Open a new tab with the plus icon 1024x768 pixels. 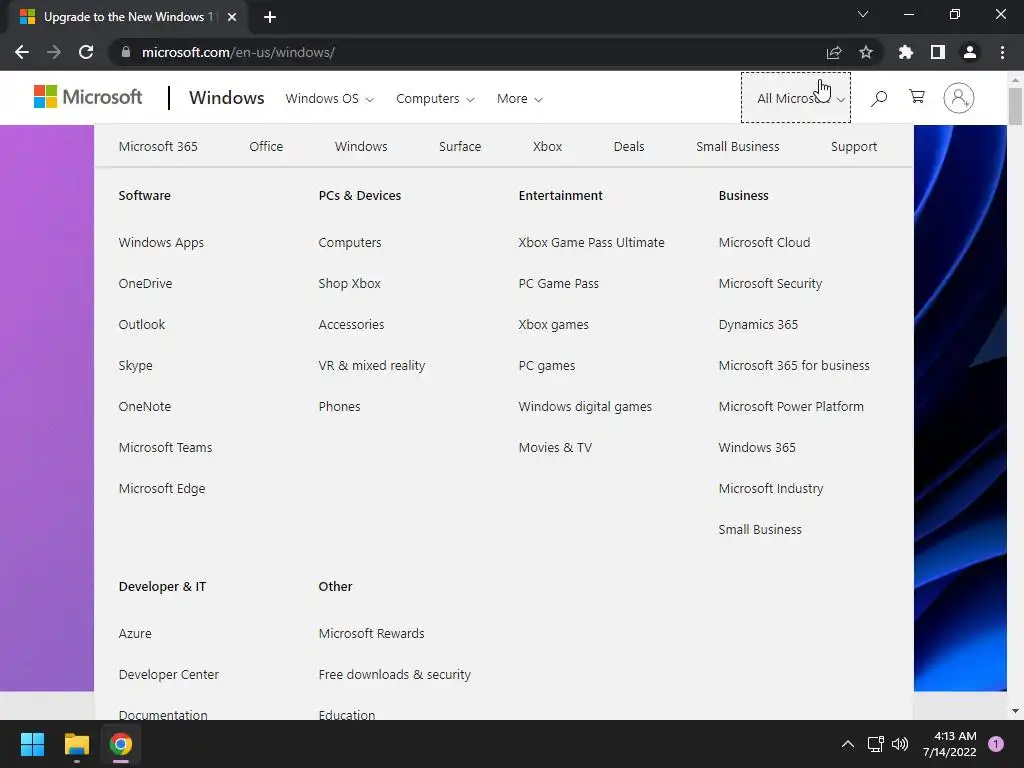pyautogui.click(x=270, y=17)
